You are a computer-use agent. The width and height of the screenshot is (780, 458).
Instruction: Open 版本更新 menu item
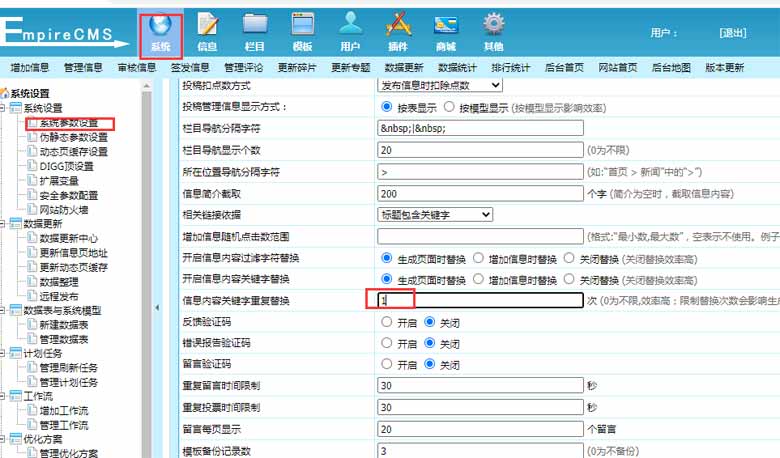coord(725,68)
